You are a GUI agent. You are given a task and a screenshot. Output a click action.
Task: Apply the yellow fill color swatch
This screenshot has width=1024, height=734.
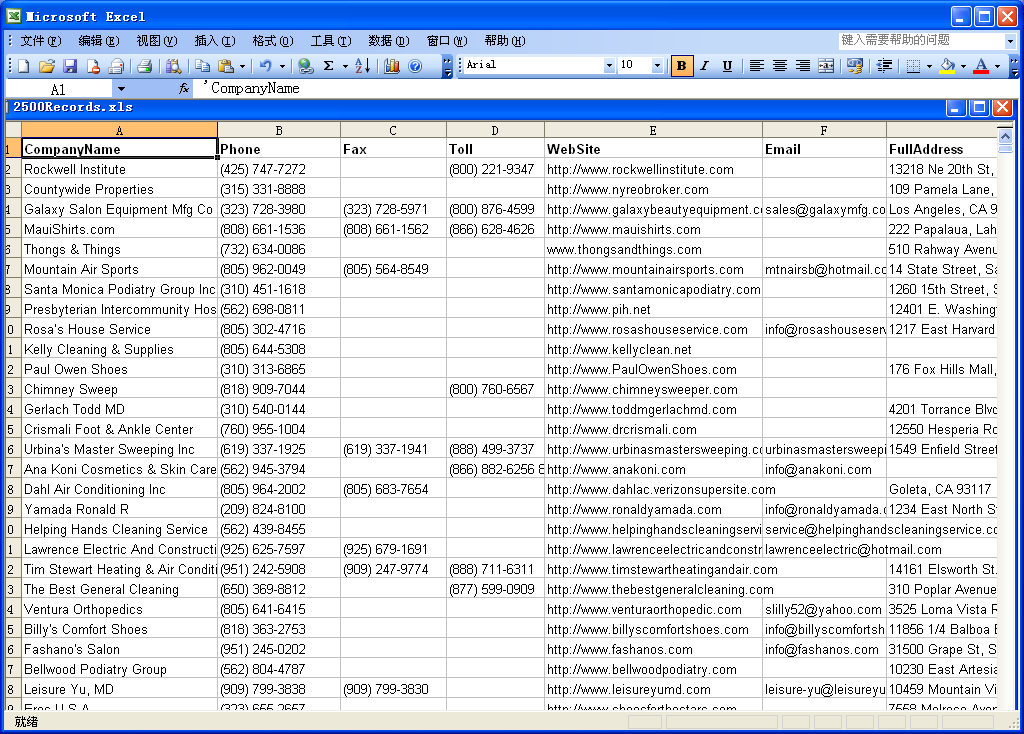[947, 66]
